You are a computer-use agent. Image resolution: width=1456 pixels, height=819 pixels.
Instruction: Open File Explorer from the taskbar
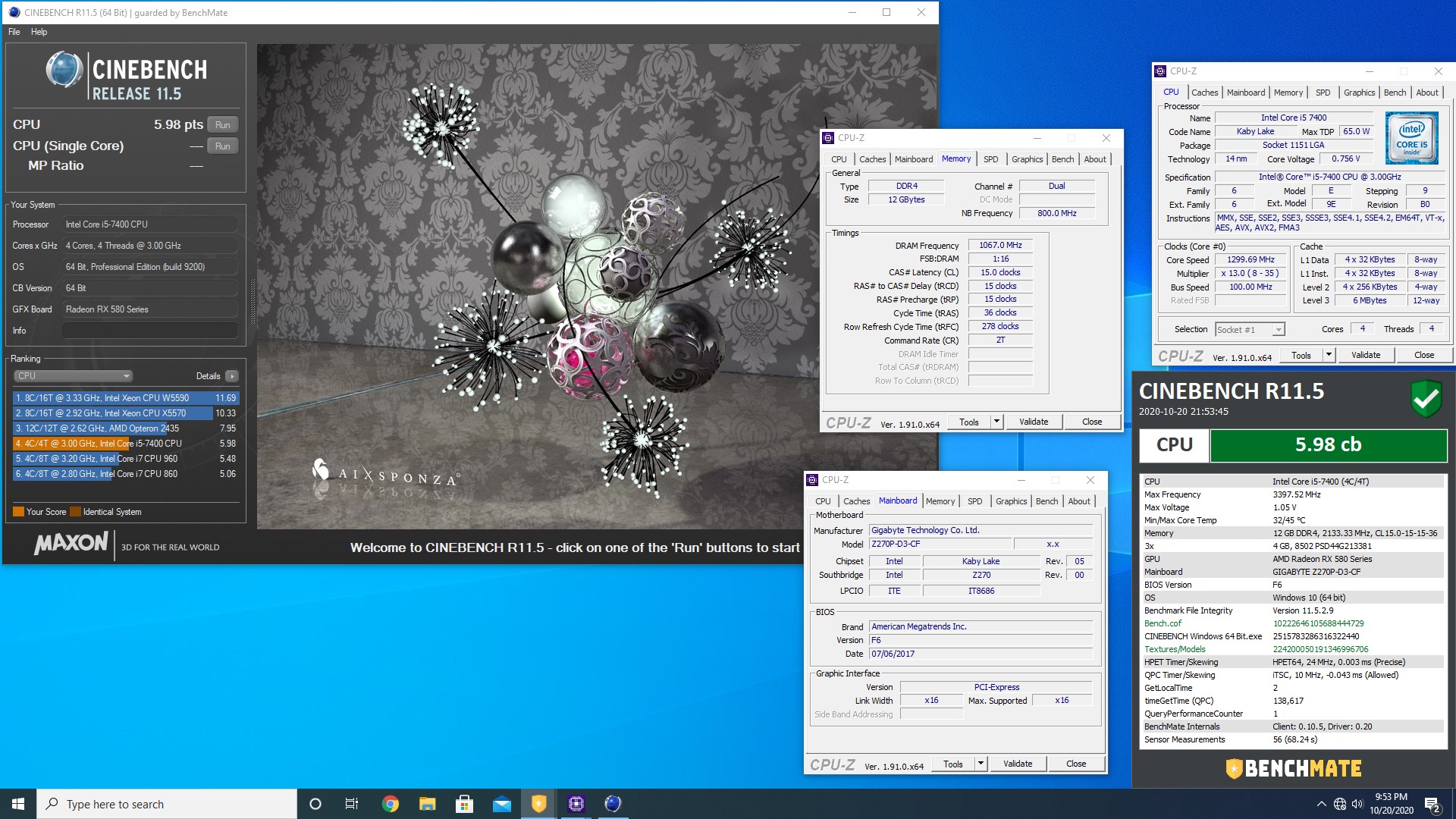point(427,804)
